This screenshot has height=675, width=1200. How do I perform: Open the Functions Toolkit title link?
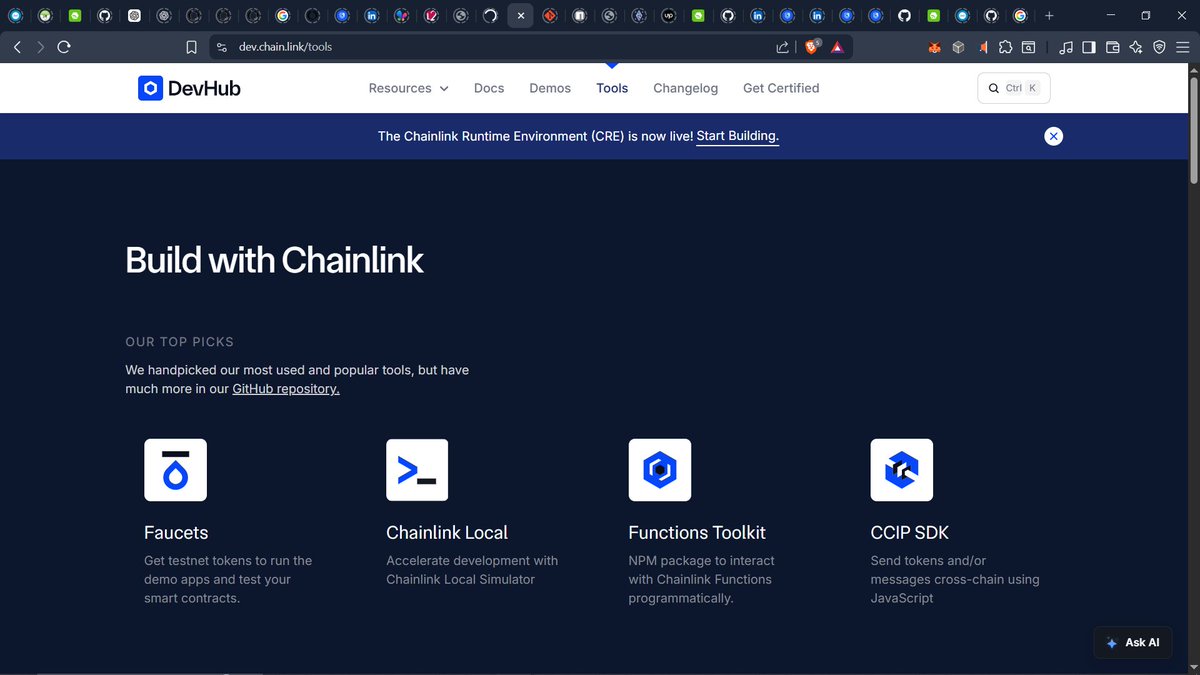[x=697, y=533]
